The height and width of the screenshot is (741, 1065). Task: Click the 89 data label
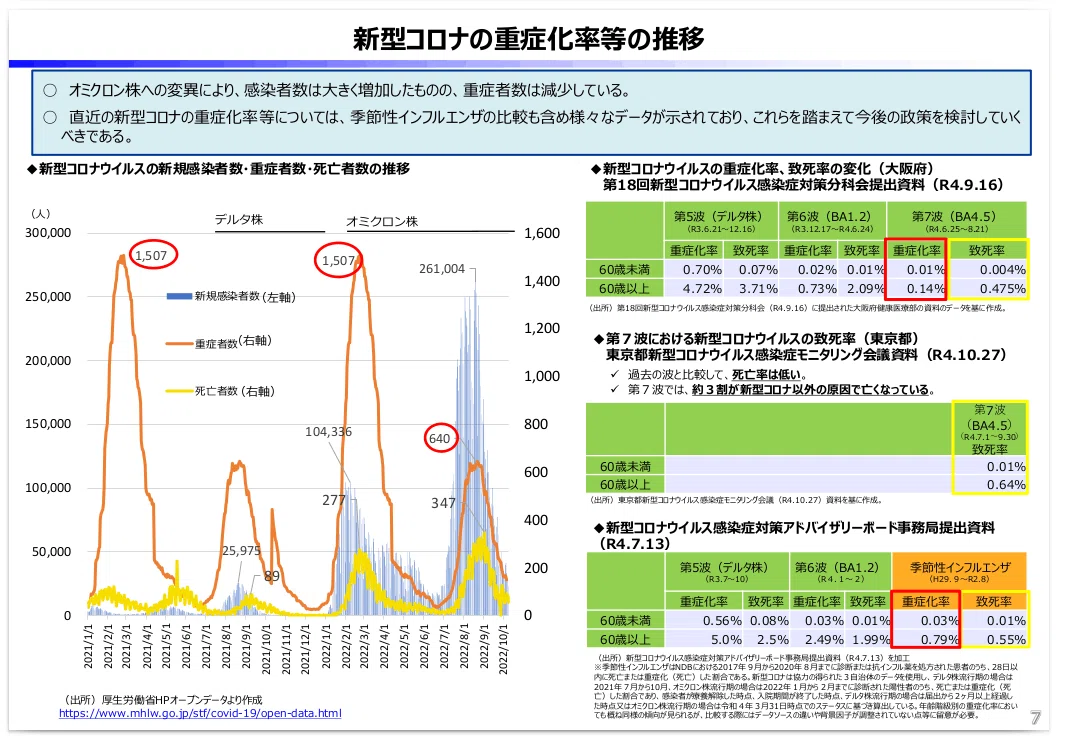tap(272, 576)
